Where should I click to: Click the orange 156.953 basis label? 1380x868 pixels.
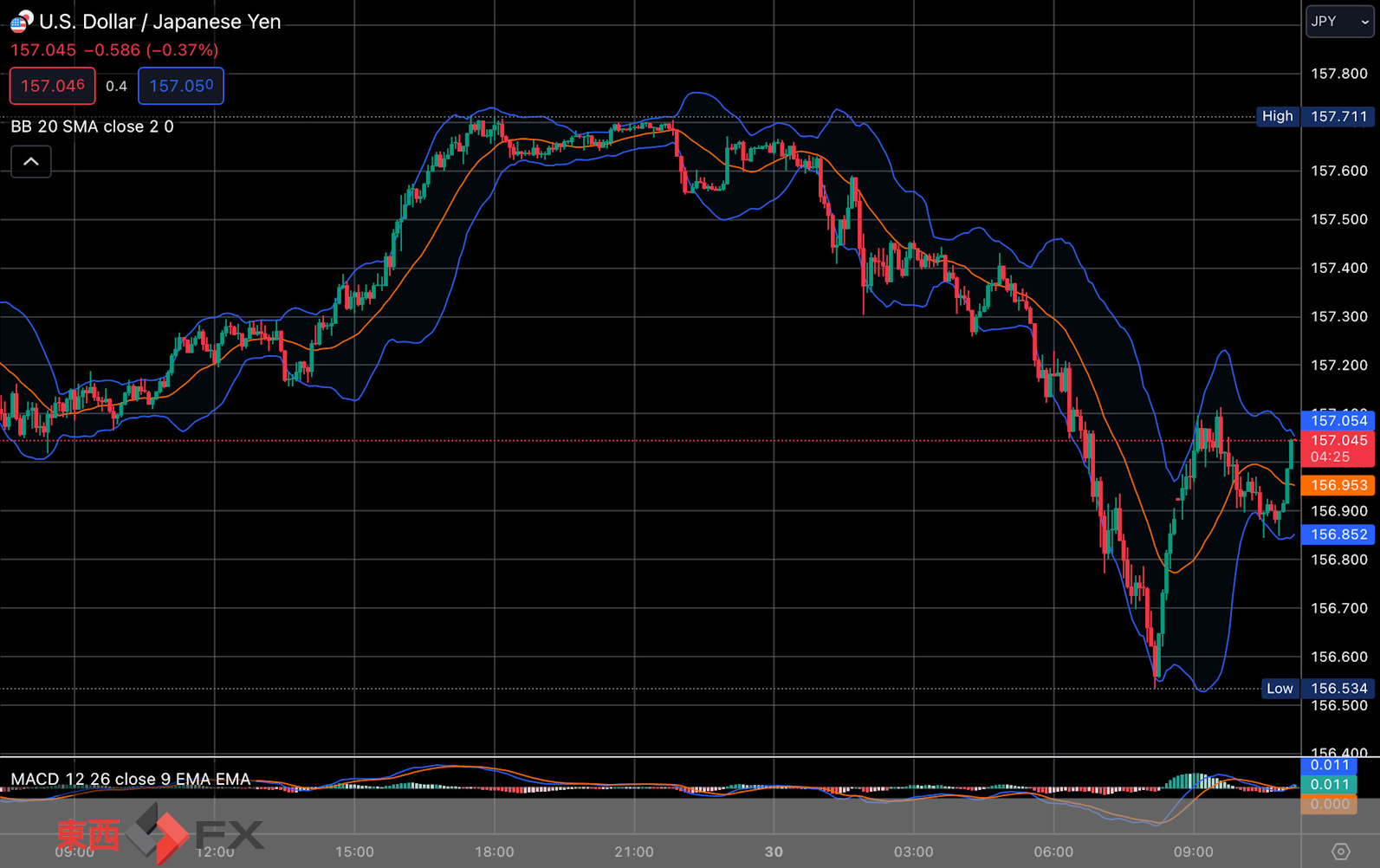(x=1338, y=485)
